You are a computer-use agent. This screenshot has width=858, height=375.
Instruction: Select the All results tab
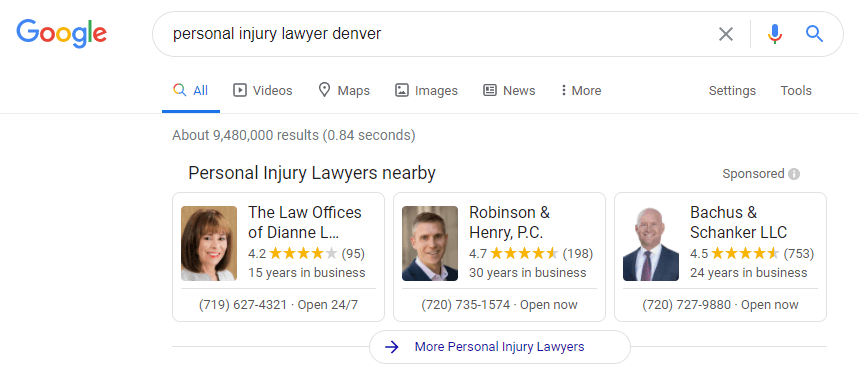tap(190, 90)
